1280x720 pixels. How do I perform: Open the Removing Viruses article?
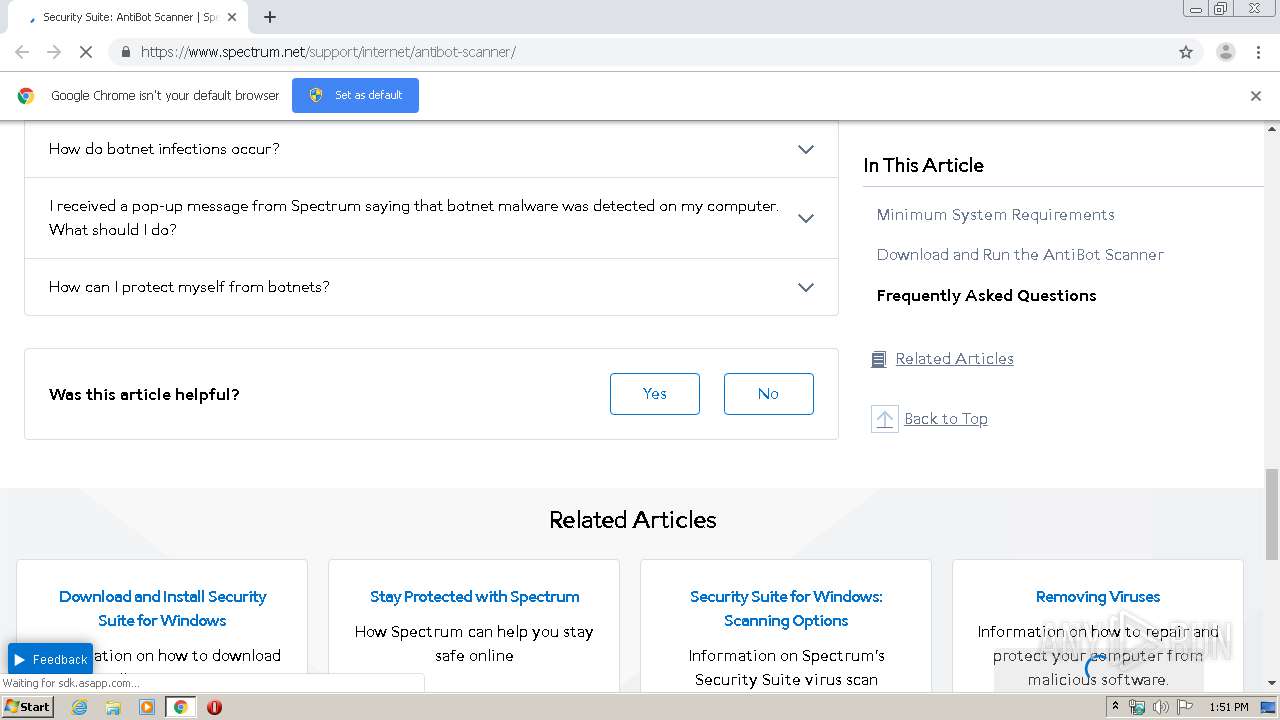click(x=1098, y=597)
